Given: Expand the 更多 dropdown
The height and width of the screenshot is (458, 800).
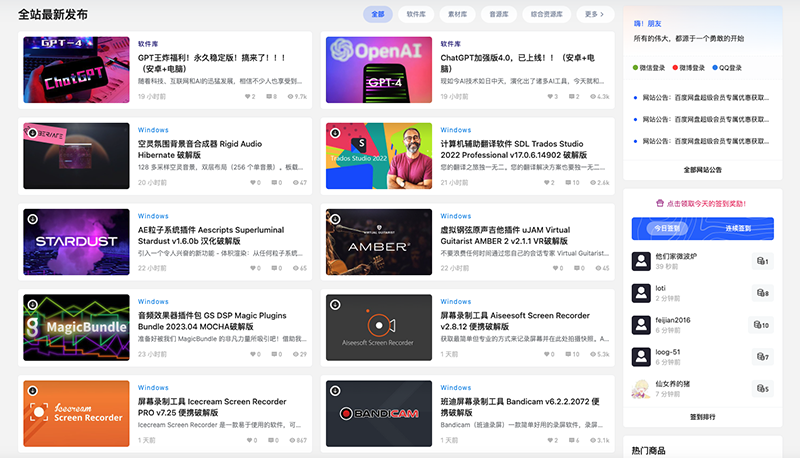Looking at the screenshot, I should (x=595, y=14).
